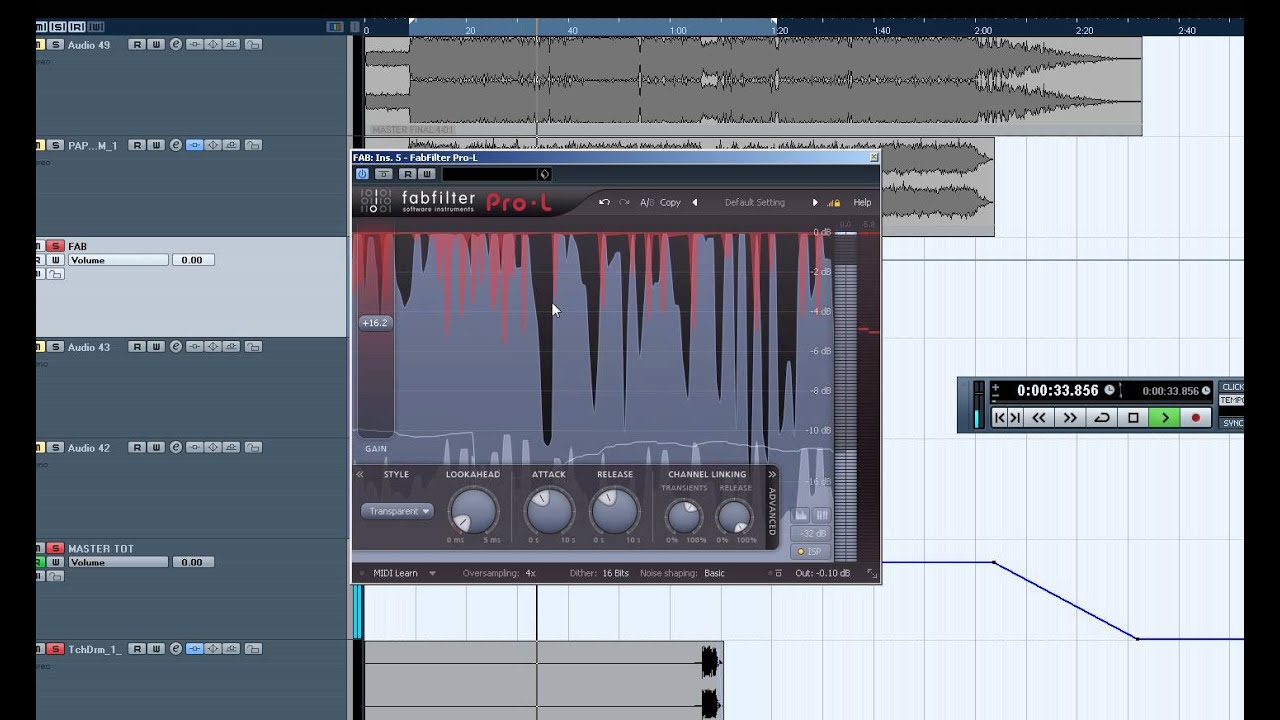Click the Transients channel linking knob
Image resolution: width=1280 pixels, height=720 pixels.
[684, 516]
